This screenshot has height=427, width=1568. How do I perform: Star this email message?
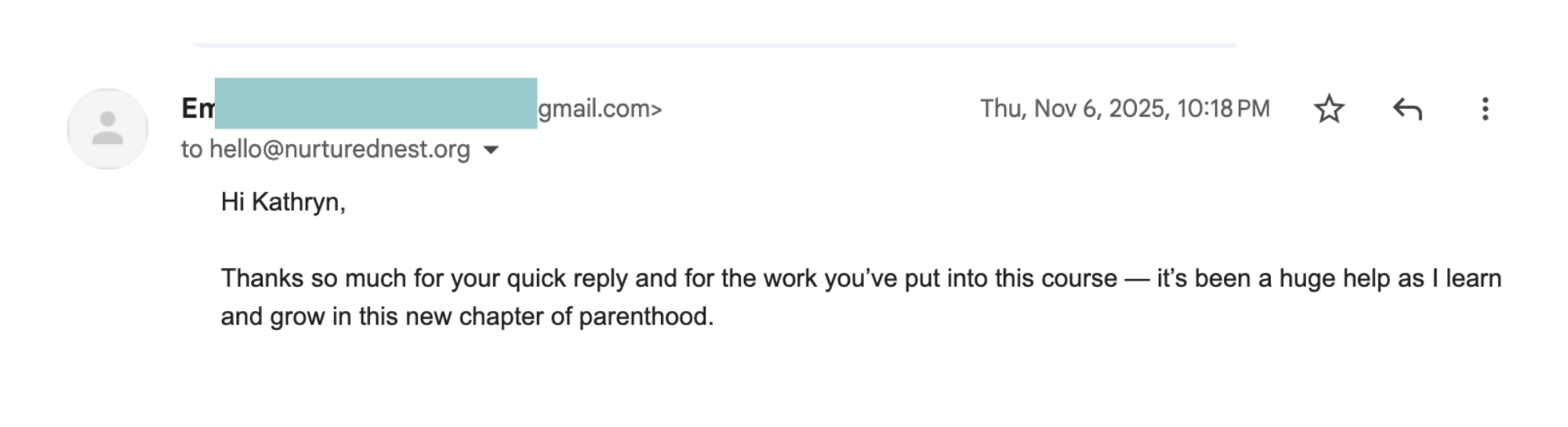click(x=1328, y=109)
